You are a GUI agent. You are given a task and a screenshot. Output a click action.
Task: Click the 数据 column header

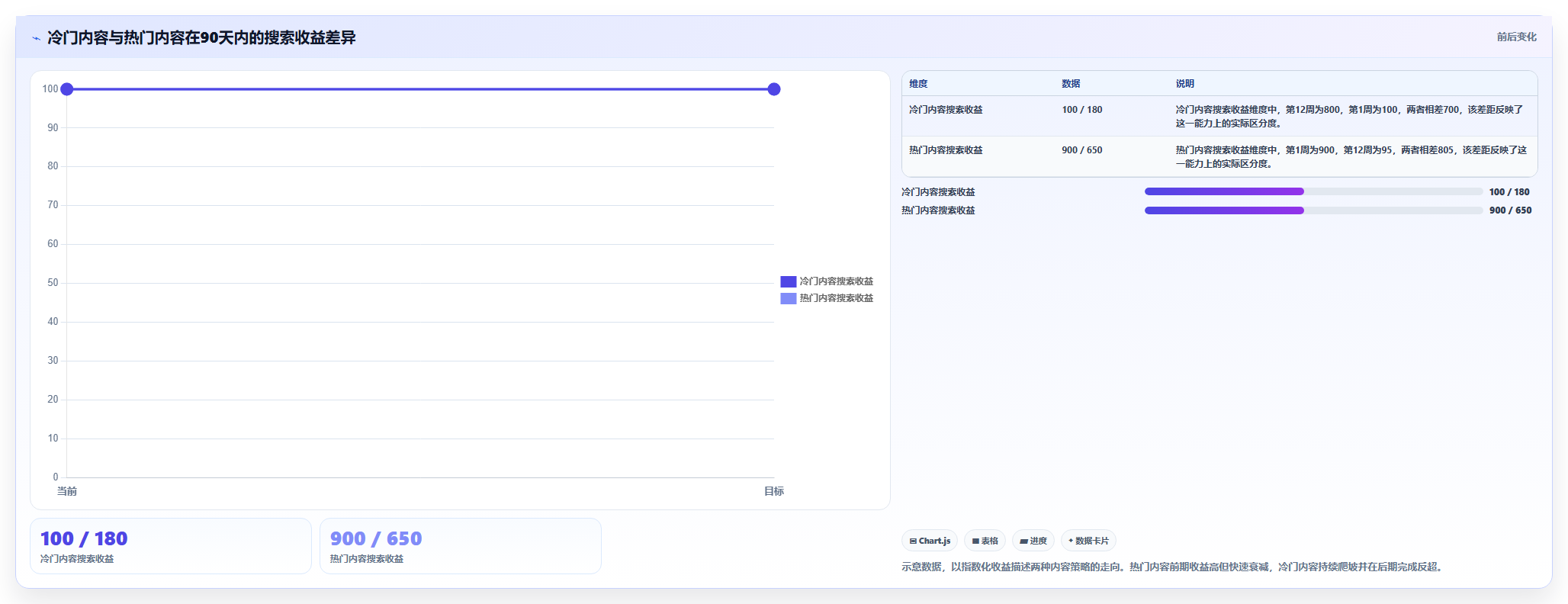point(1071,84)
